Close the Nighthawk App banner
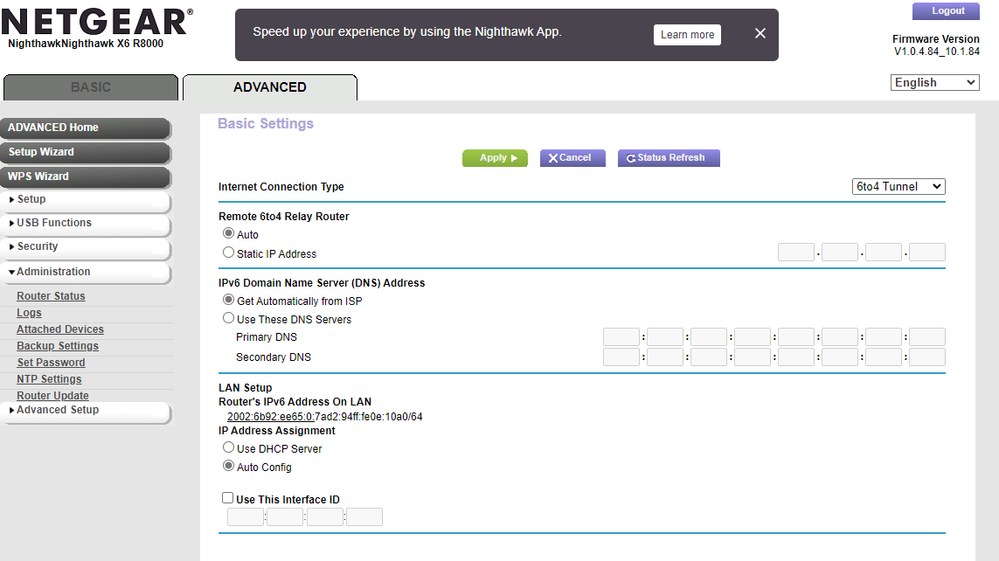The width and height of the screenshot is (999, 561). [760, 33]
